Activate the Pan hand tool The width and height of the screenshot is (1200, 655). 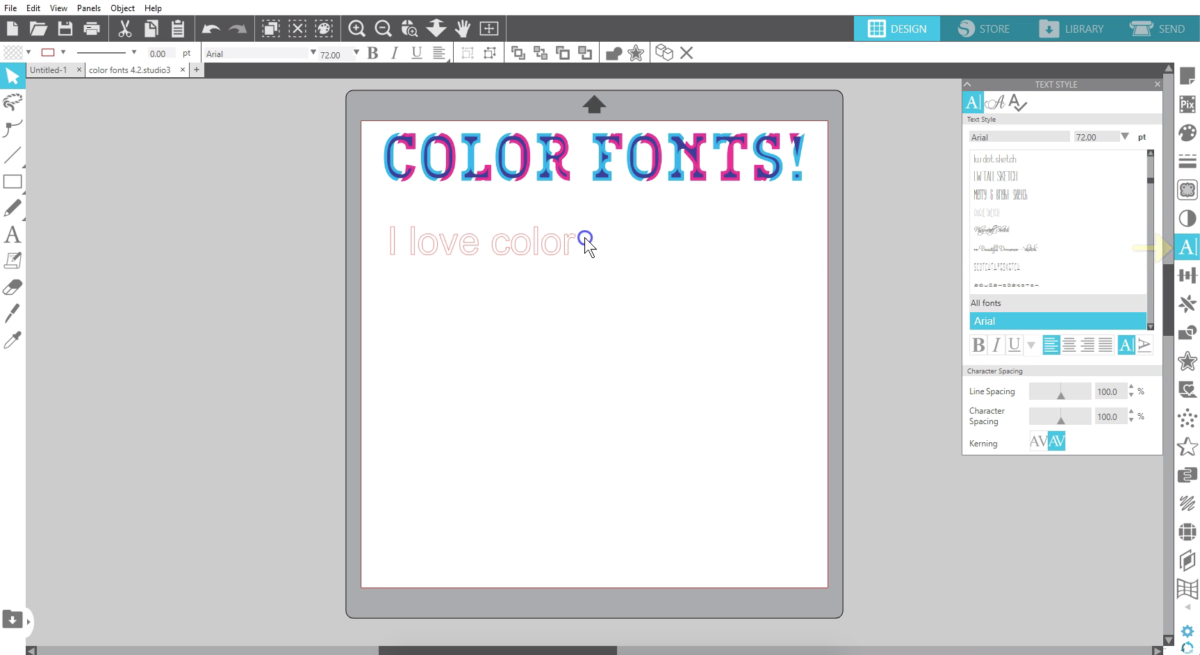click(463, 29)
